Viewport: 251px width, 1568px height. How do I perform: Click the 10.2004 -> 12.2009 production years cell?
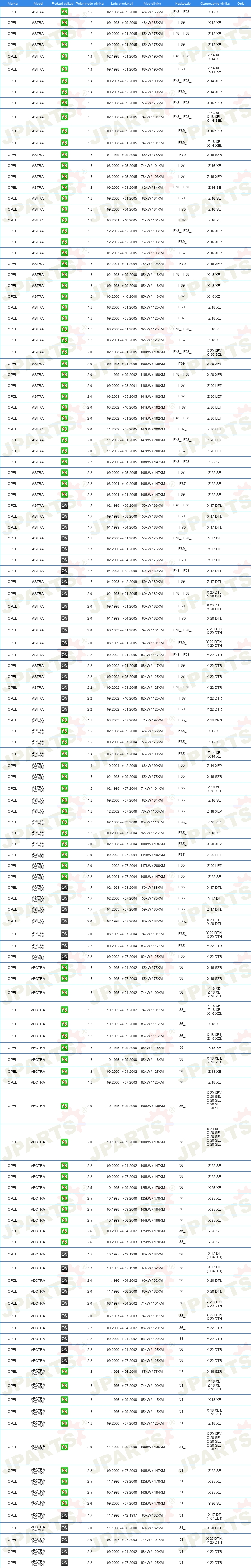(x=122, y=766)
